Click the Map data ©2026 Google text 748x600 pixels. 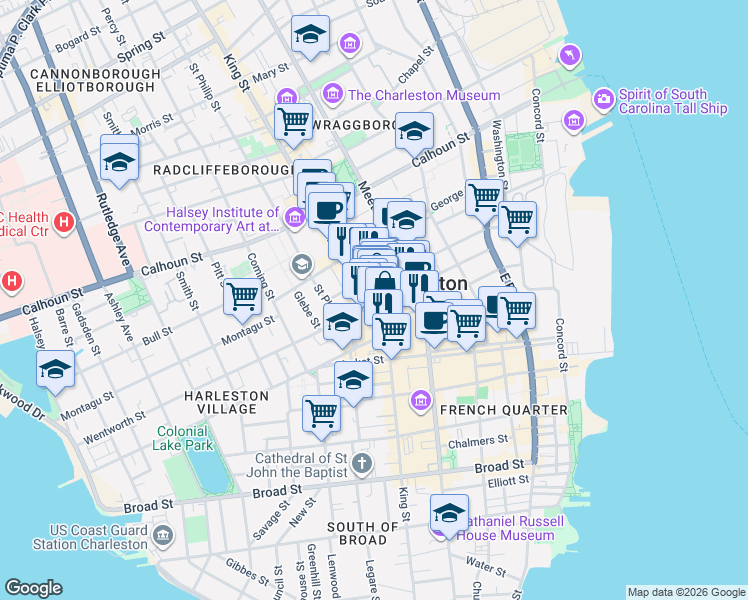686,592
